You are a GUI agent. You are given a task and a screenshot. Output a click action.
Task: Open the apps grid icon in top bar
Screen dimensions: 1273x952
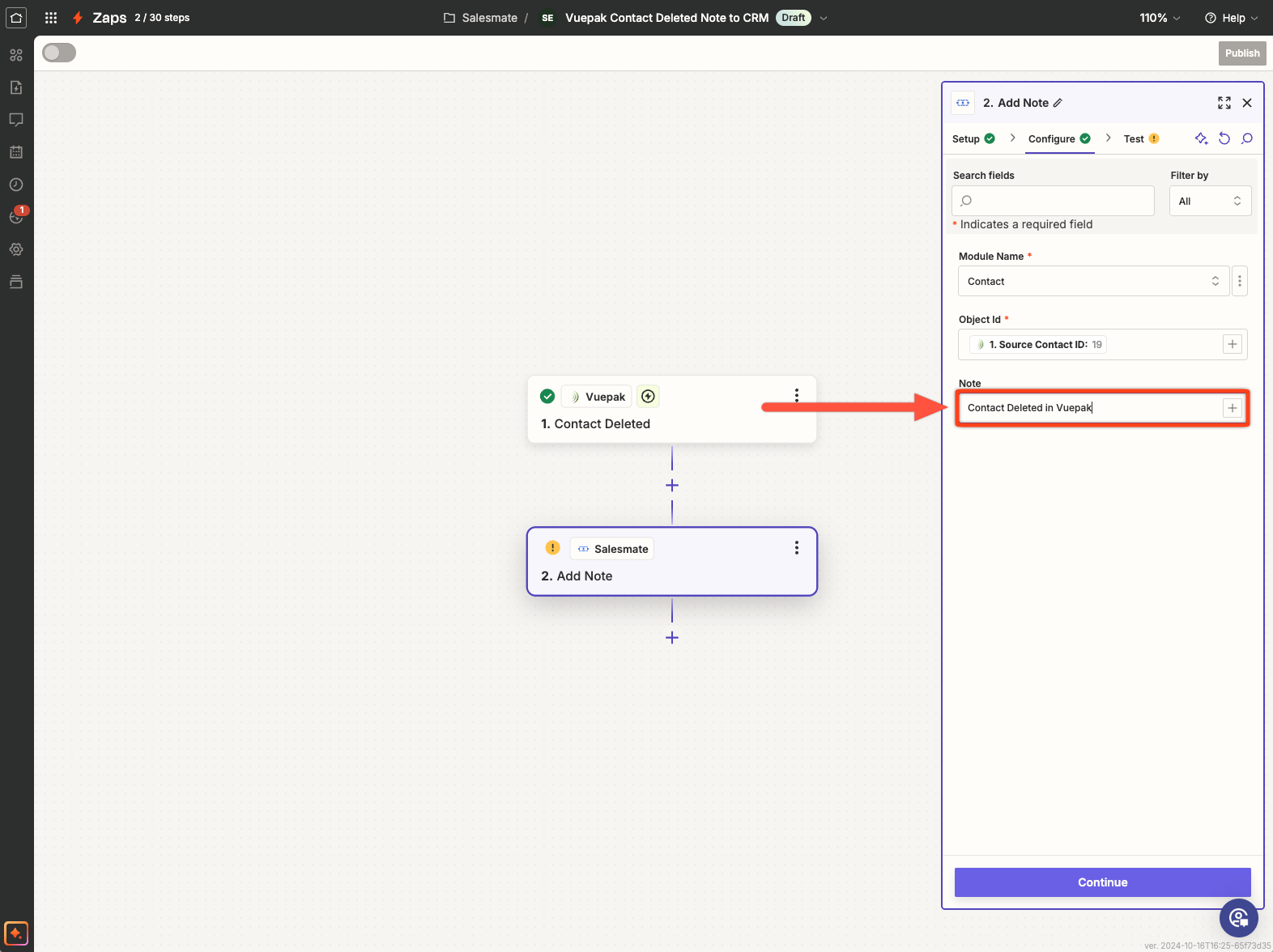[51, 18]
